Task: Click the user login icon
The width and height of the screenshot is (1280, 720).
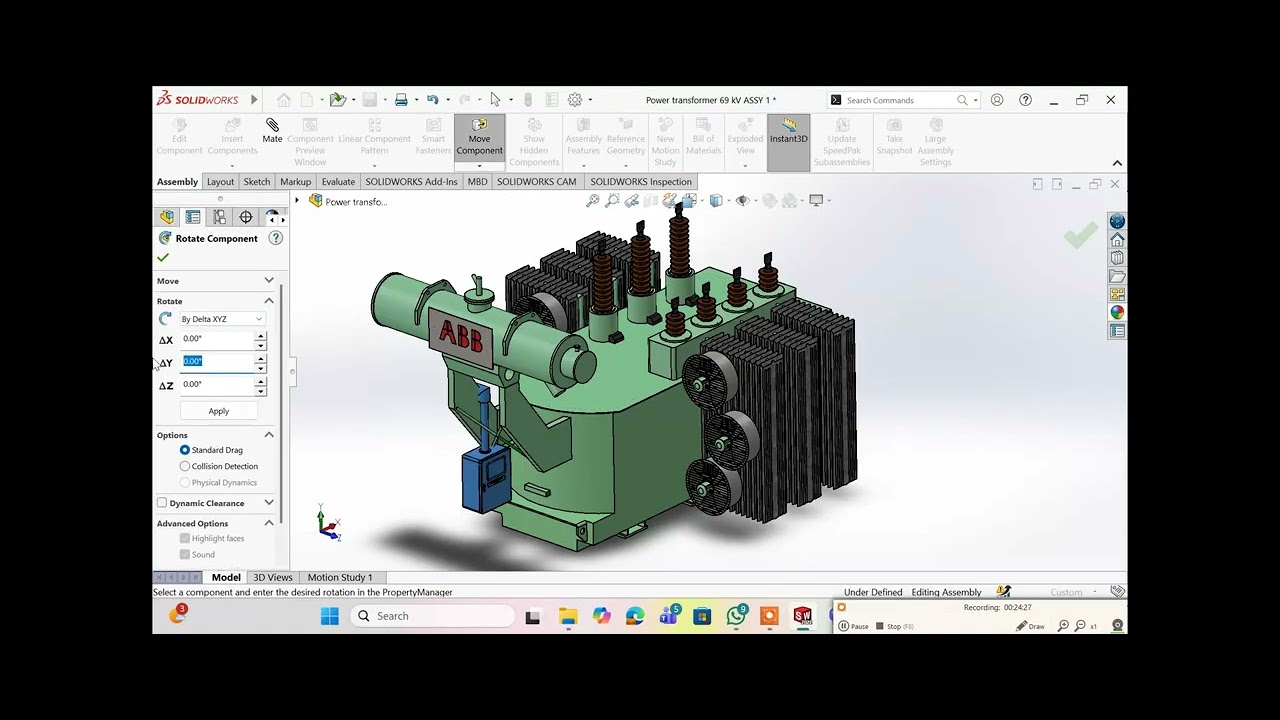Action: tap(997, 100)
